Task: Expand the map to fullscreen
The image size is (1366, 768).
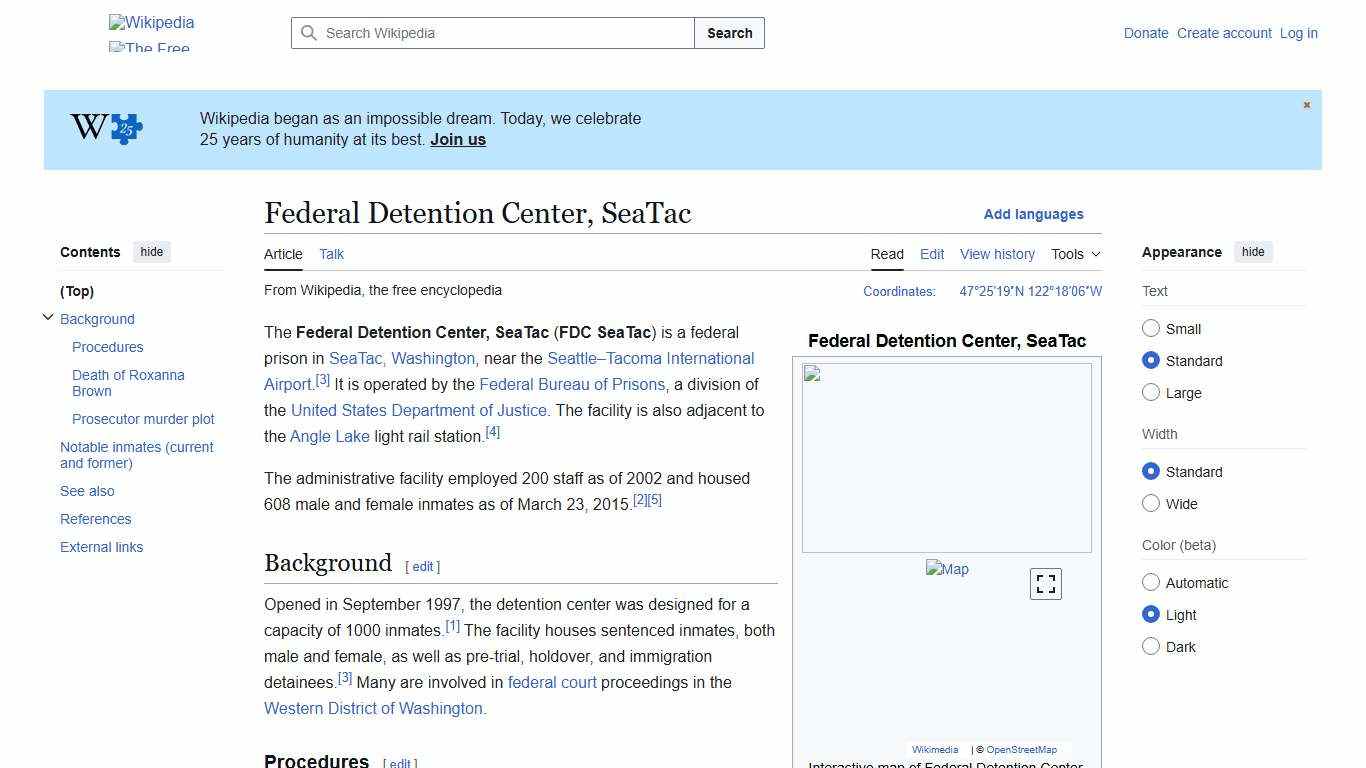Action: point(1045,583)
